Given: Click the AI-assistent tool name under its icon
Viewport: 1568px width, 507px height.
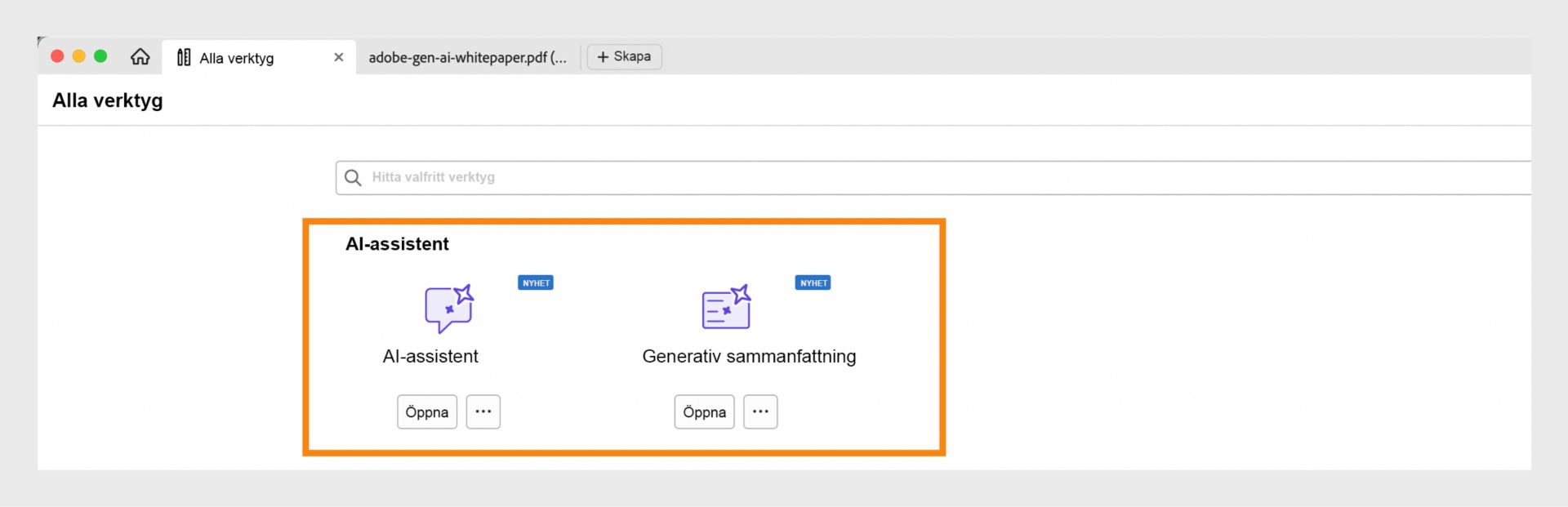Looking at the screenshot, I should click(430, 356).
